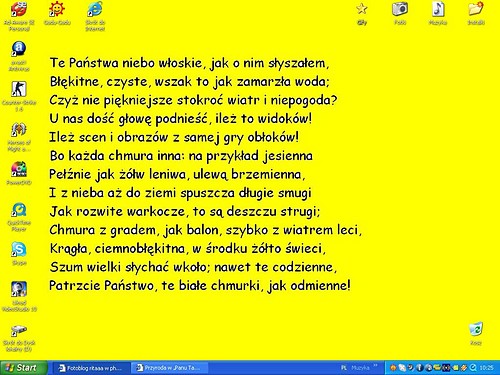Open the QuickTime Player shortcut

pos(19,217)
